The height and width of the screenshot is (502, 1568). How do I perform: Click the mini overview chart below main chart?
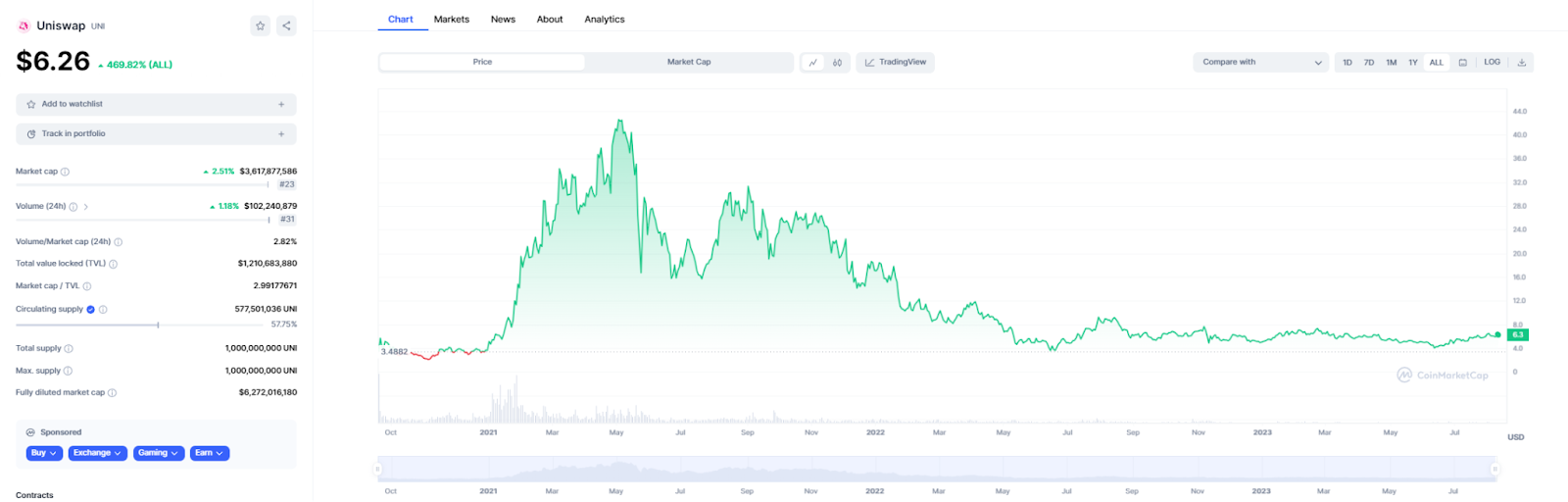click(x=937, y=469)
